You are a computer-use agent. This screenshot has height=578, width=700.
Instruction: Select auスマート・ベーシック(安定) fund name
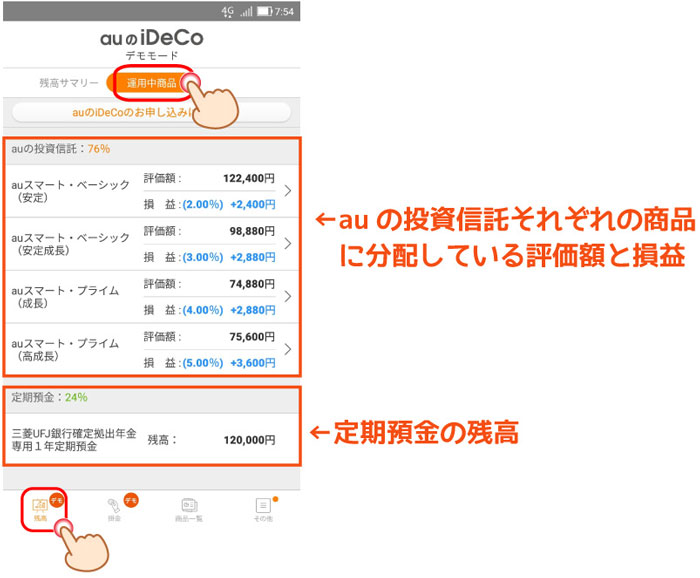[x=71, y=191]
